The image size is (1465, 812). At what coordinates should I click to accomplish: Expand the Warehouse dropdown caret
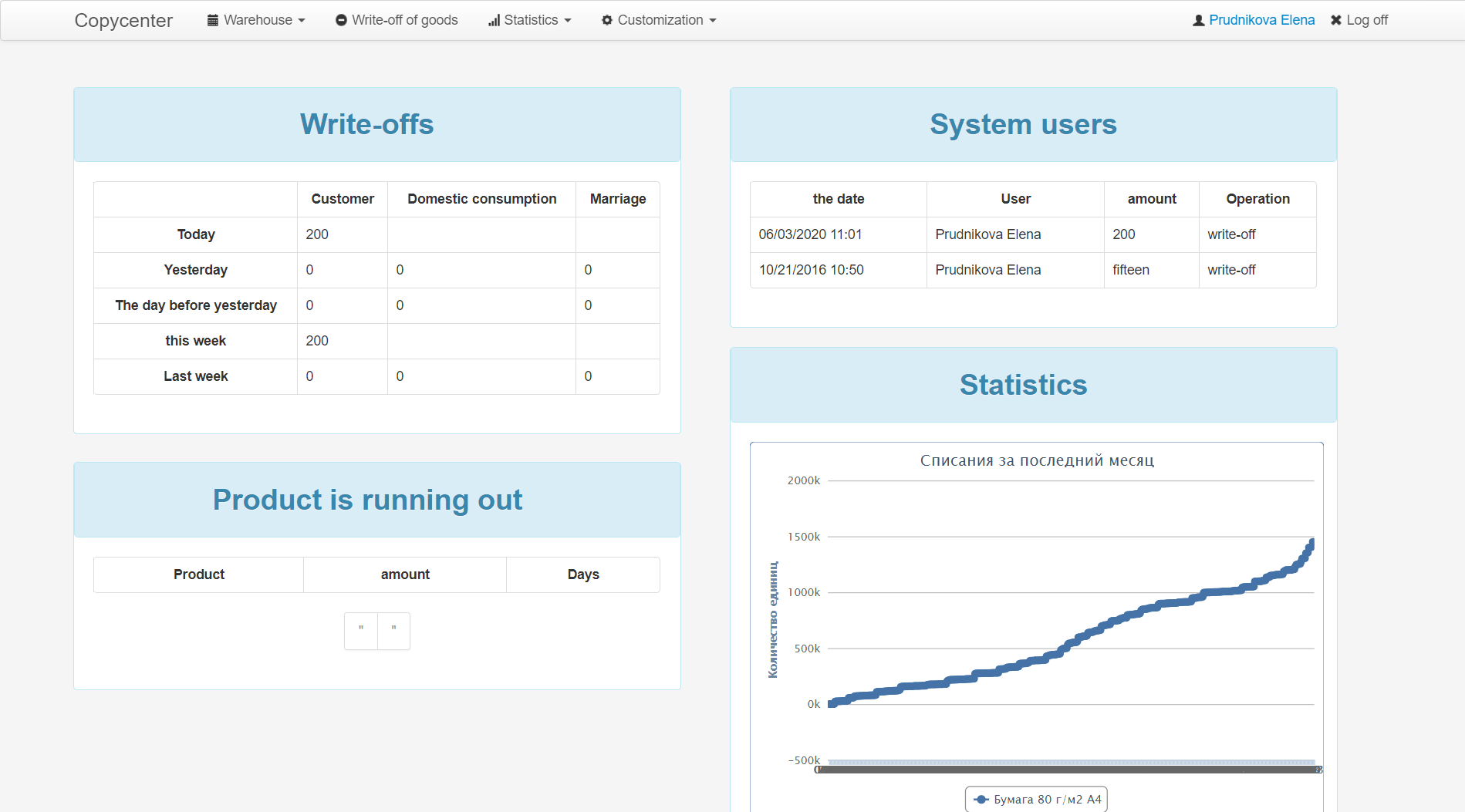302,21
